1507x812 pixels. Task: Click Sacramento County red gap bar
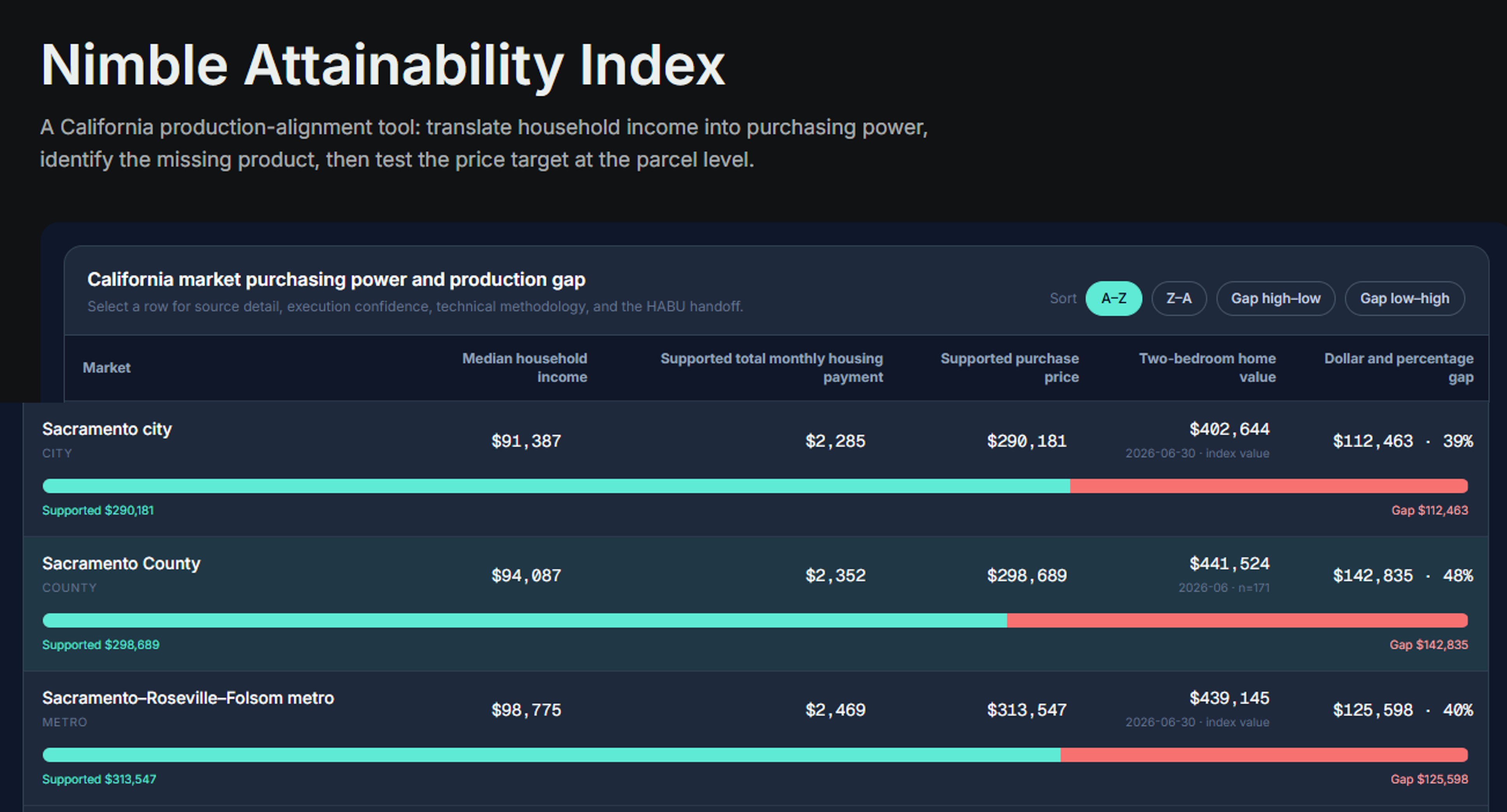[1237, 620]
